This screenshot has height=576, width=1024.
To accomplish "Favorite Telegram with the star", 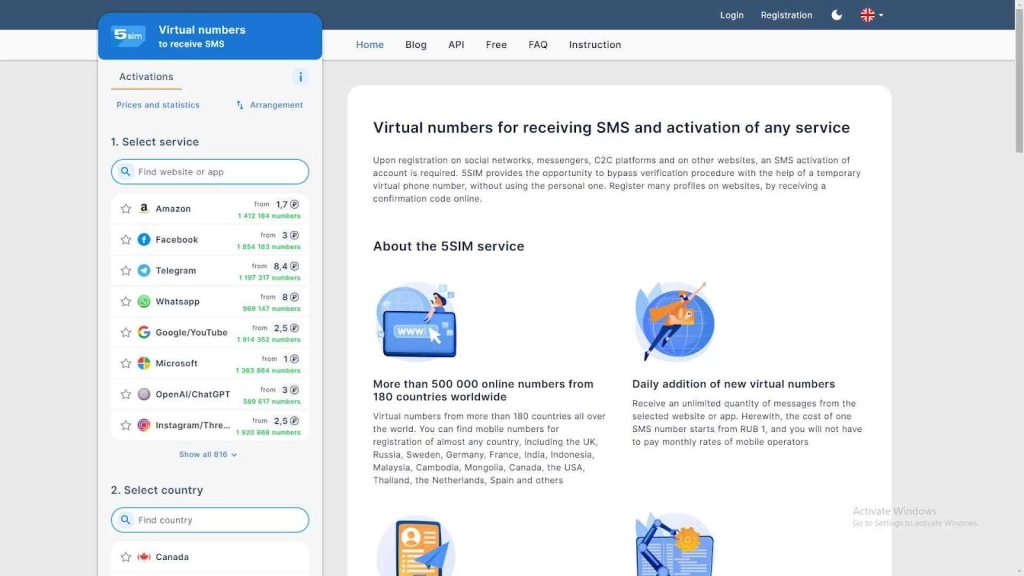I will 126,270.
